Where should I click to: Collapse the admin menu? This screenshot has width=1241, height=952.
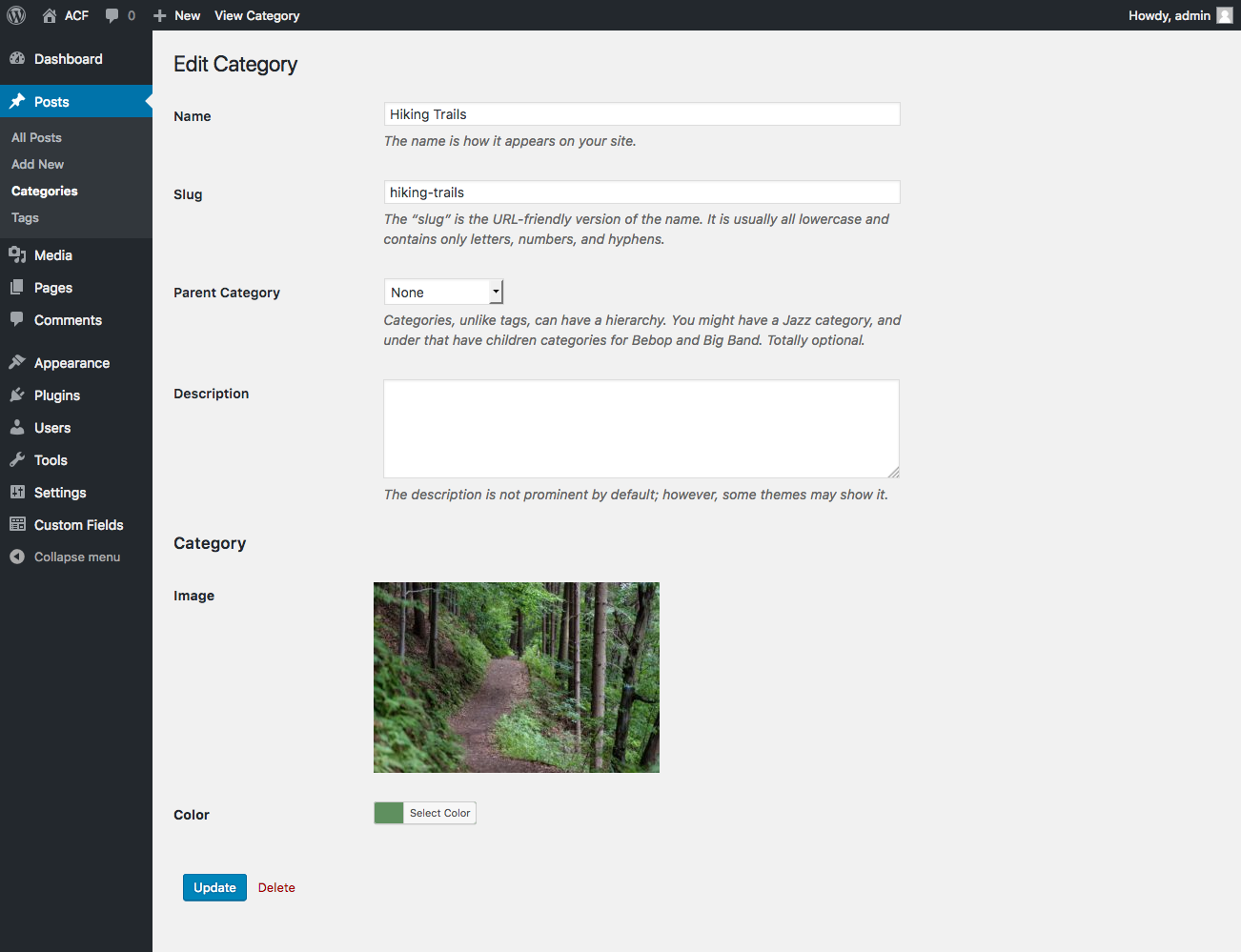(x=64, y=557)
